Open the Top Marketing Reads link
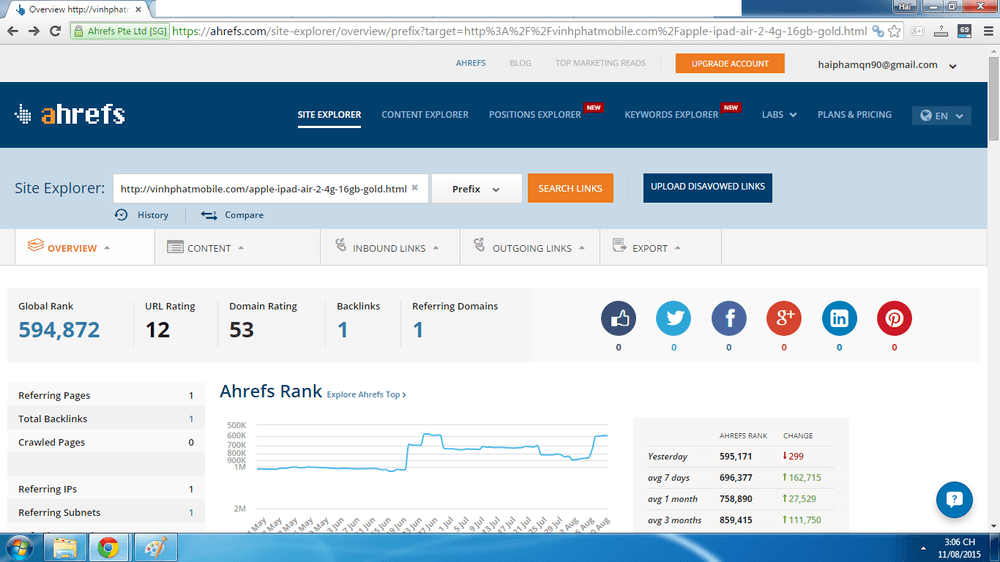 [x=600, y=63]
